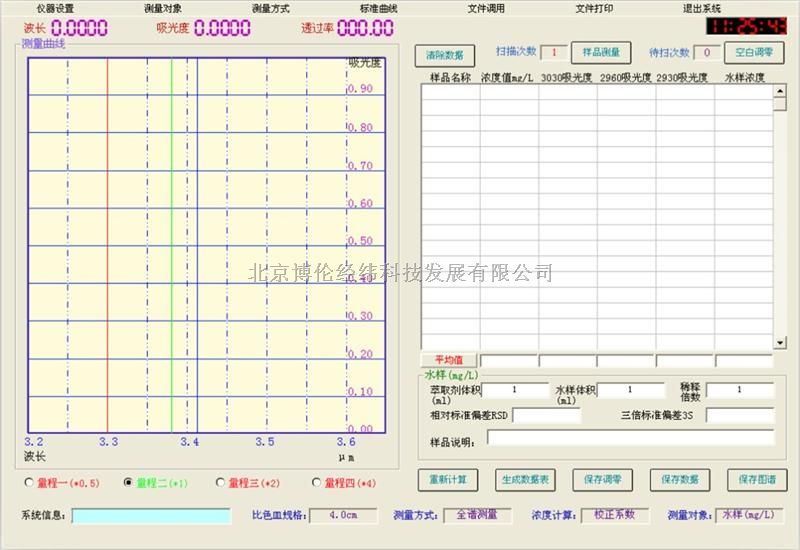Click the 3030吸光度 column header
The width and height of the screenshot is (800, 550).
click(x=566, y=78)
